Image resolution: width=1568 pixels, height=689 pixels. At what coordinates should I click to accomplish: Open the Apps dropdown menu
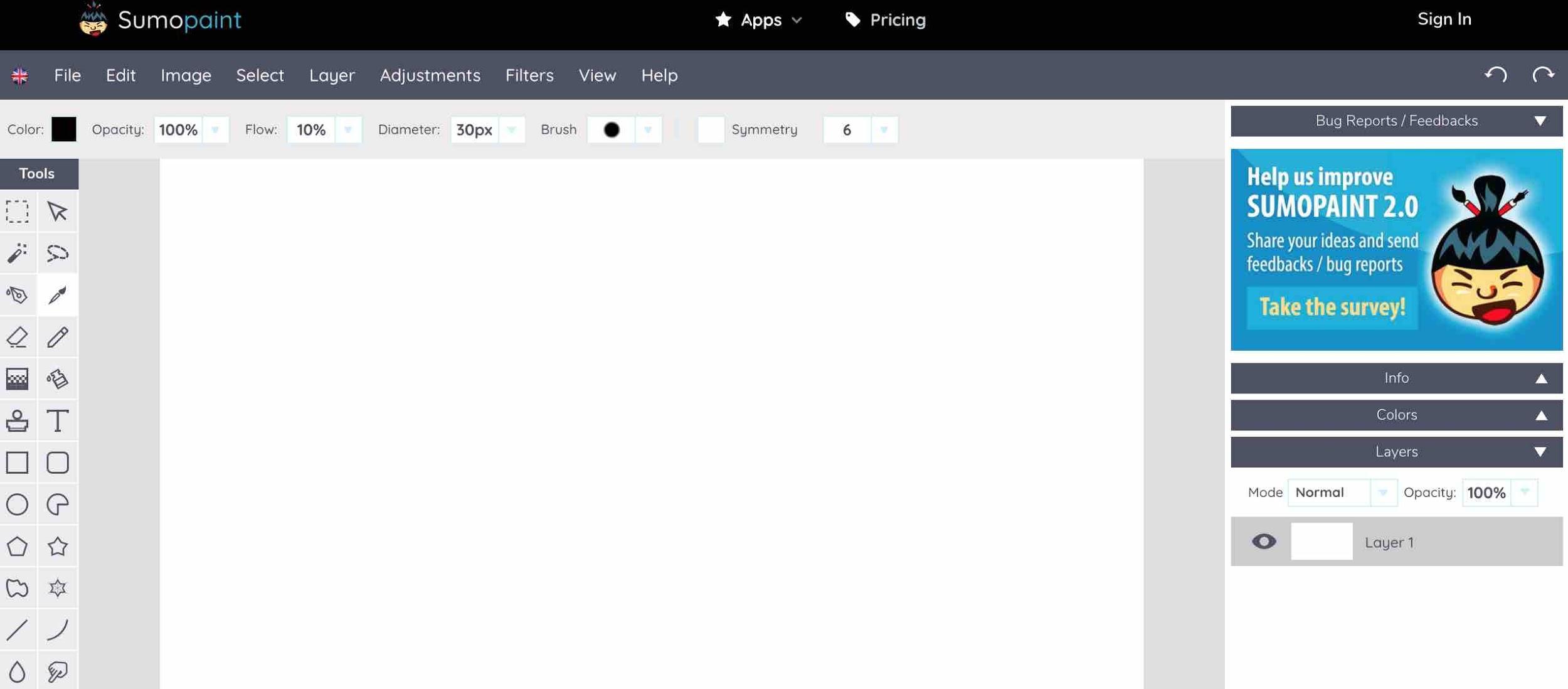point(759,20)
